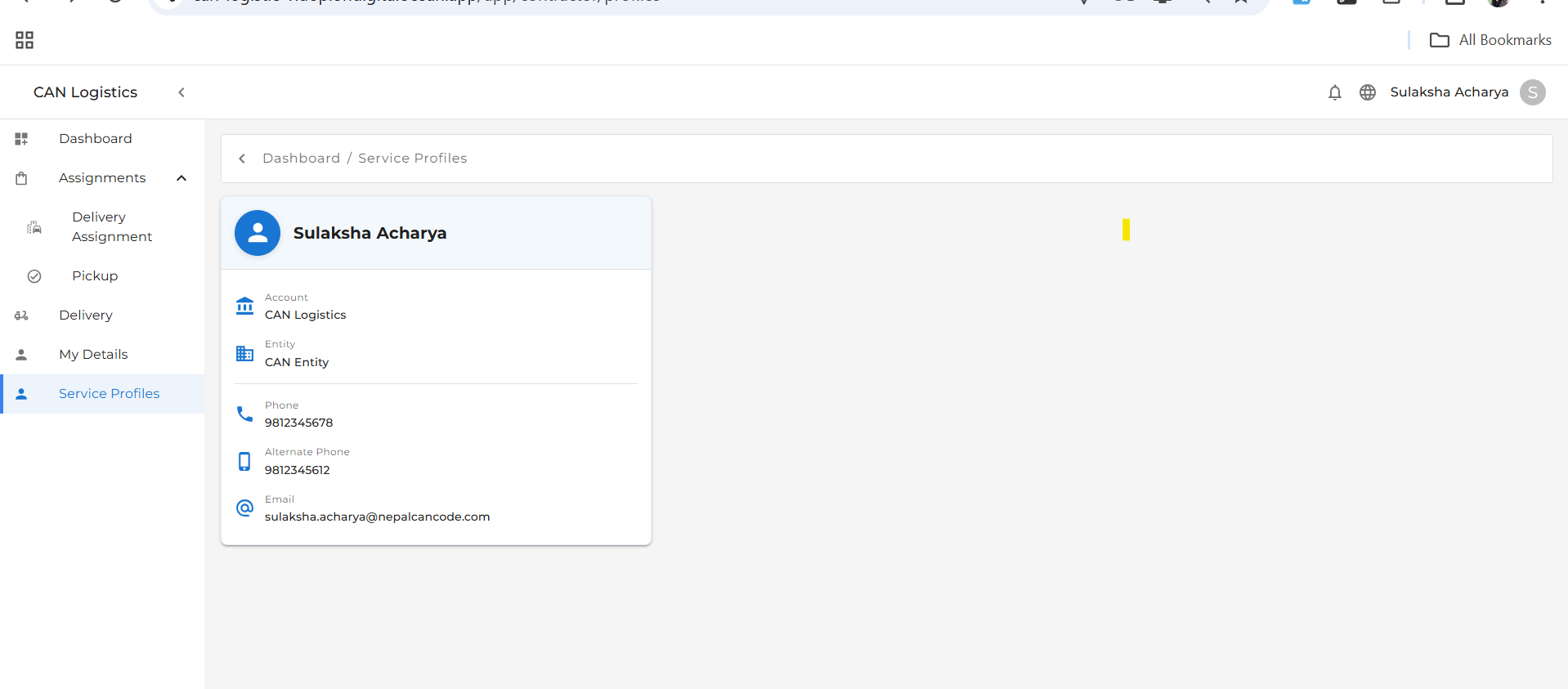Viewport: 1568px width, 689px height.
Task: Click the Dashboard breadcrumb link
Action: pos(301,159)
